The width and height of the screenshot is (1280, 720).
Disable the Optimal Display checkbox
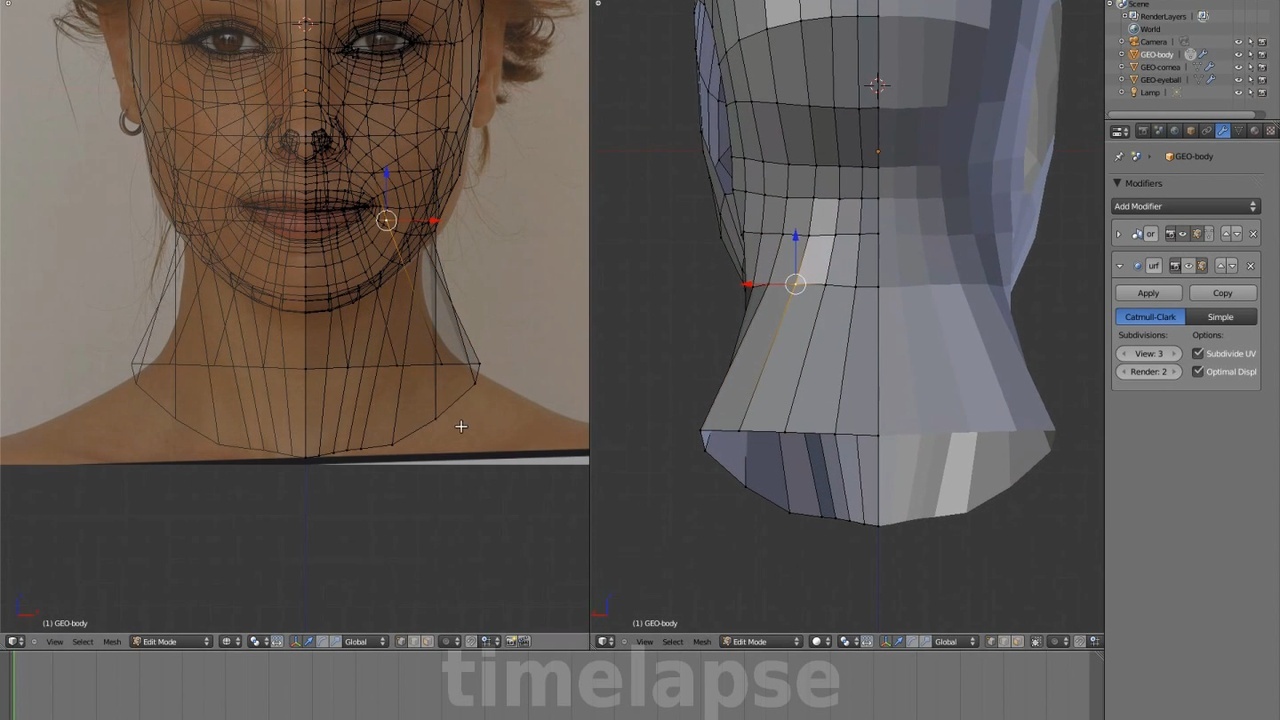pos(1198,371)
